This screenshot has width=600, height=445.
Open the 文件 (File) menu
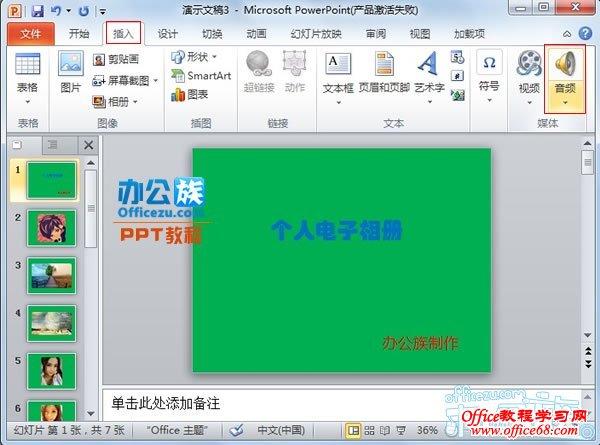31,34
